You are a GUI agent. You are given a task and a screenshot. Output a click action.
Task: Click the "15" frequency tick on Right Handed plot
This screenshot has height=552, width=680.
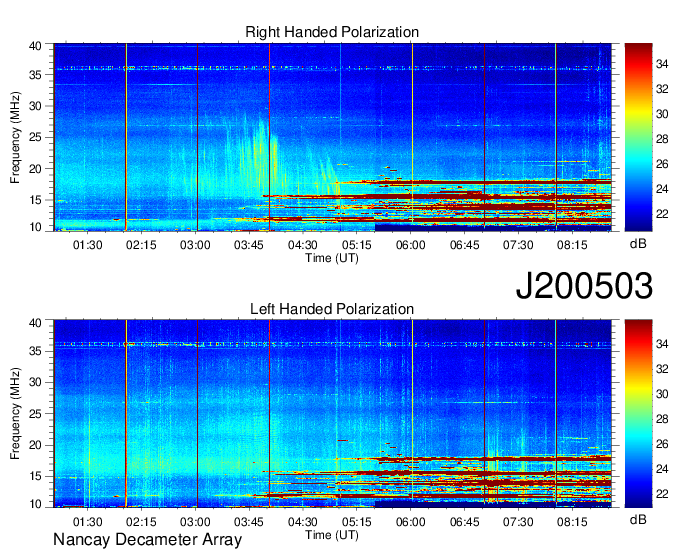35,200
